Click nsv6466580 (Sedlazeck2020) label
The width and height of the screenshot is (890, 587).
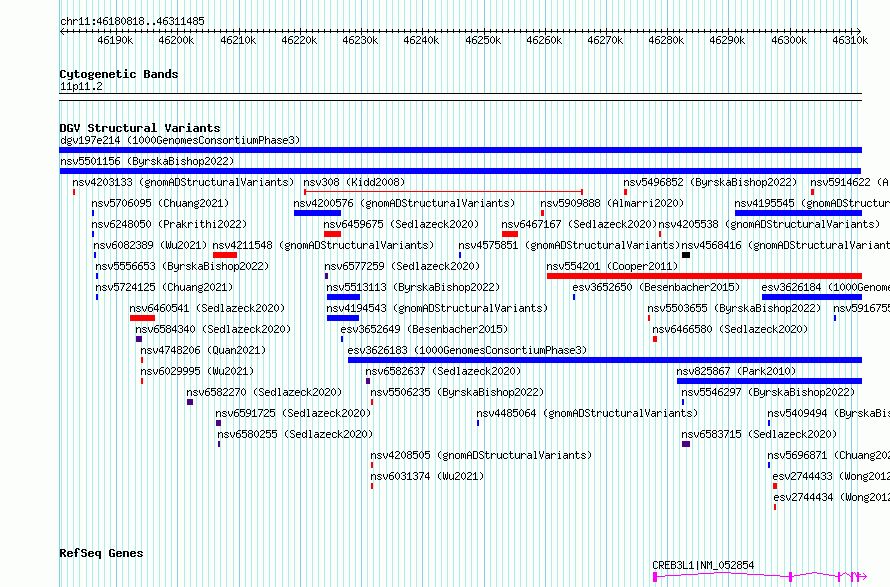tap(730, 329)
